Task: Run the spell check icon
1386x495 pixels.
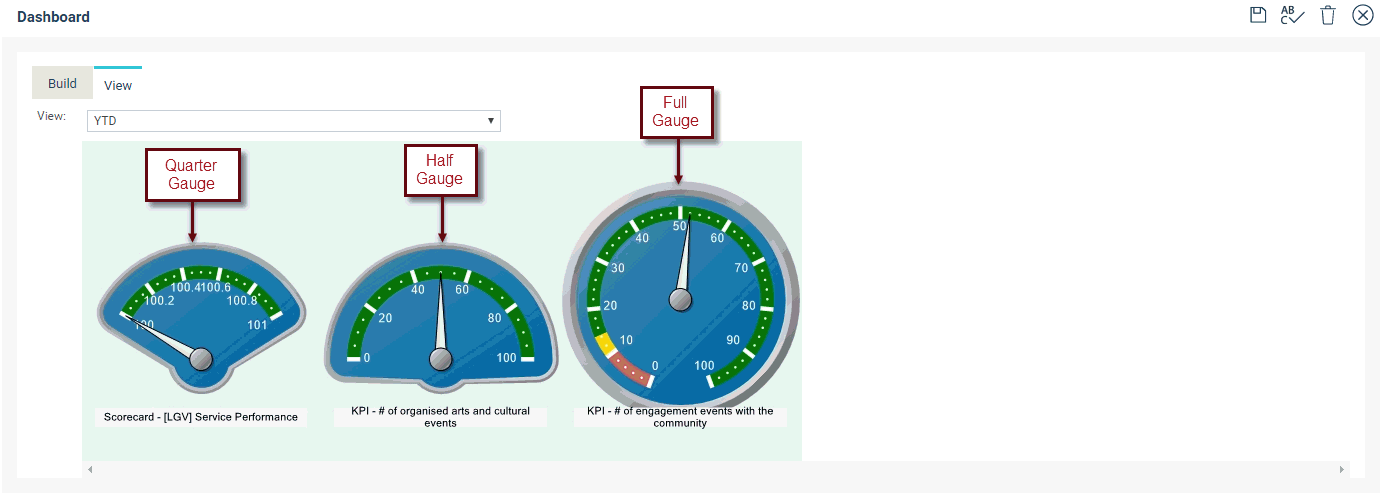Action: click(x=1292, y=15)
